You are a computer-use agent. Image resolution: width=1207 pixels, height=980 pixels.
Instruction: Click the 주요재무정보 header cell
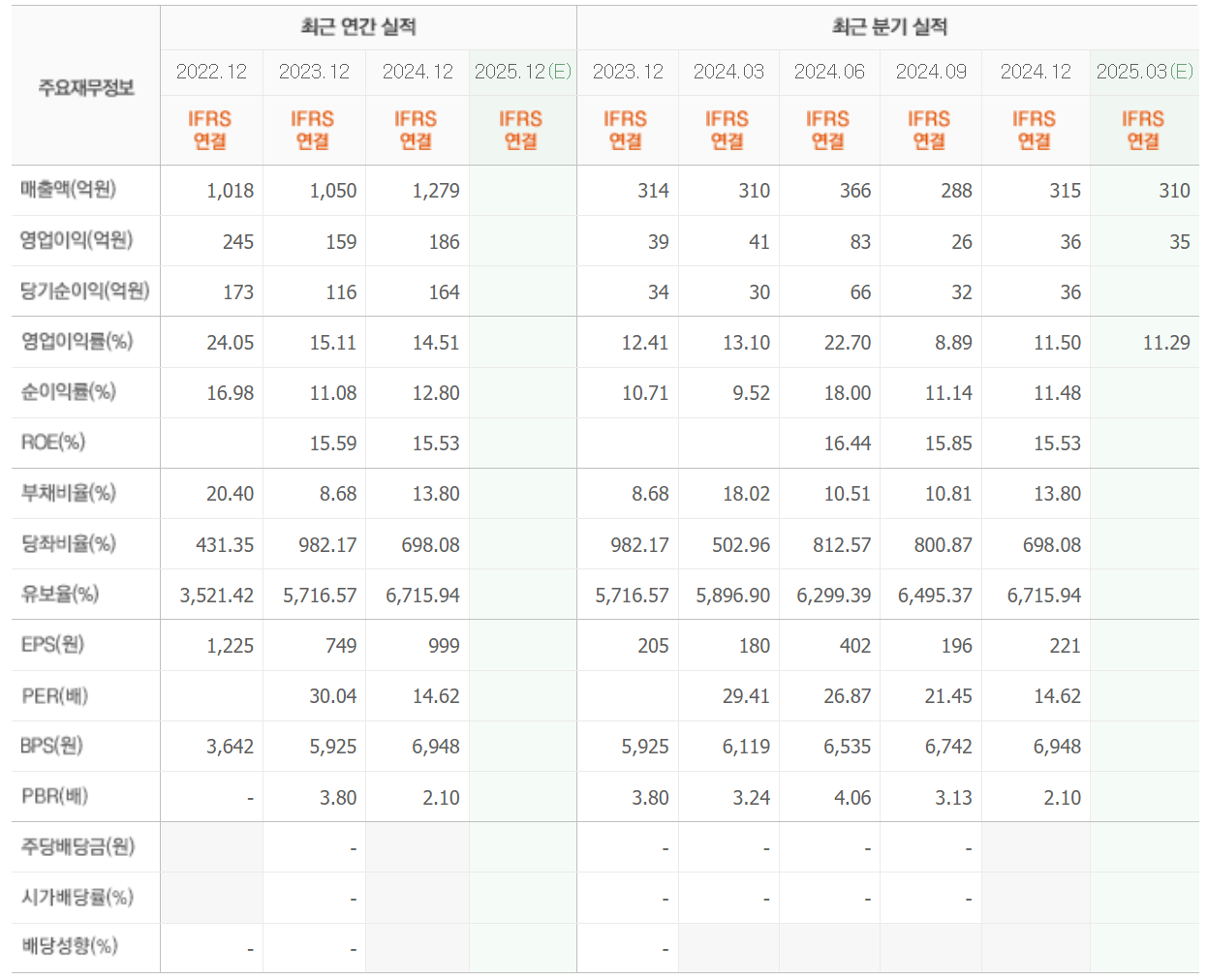pos(86,88)
